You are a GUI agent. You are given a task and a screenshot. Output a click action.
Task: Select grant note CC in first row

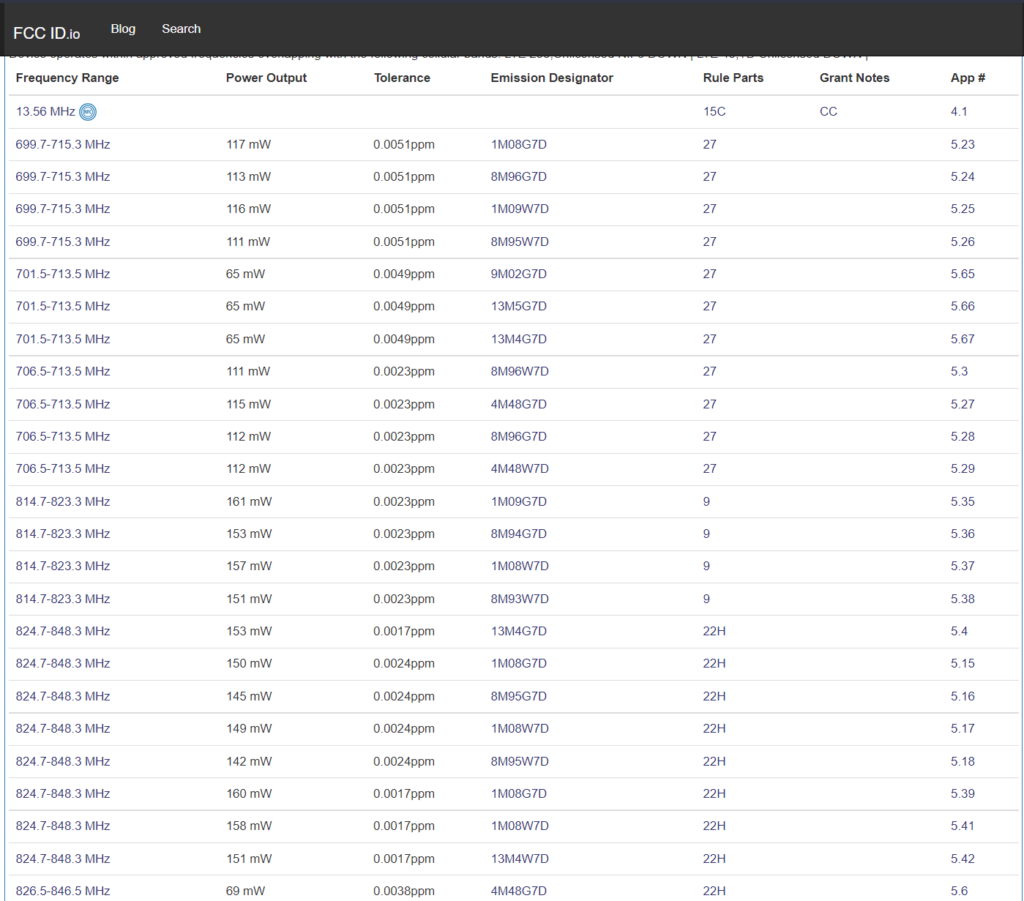[828, 112]
